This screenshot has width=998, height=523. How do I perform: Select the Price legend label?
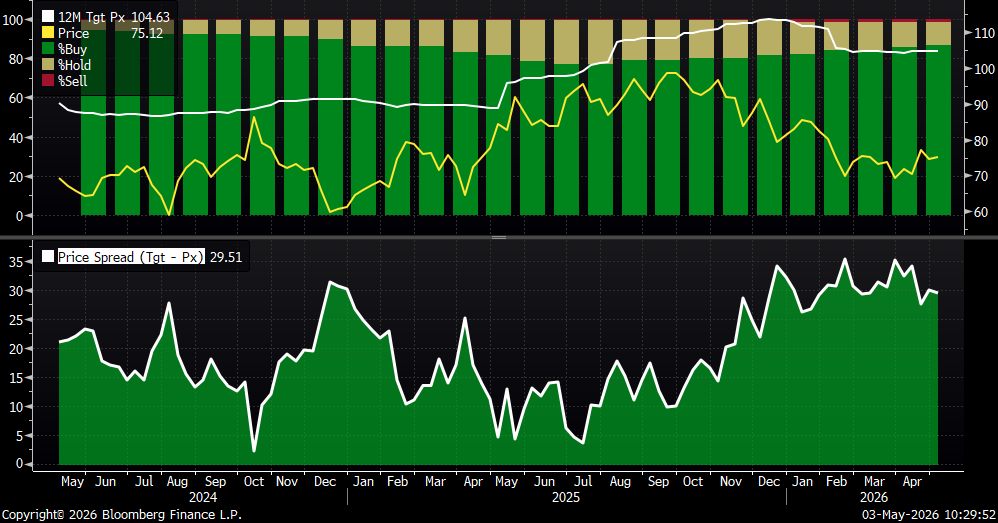click(x=73, y=33)
